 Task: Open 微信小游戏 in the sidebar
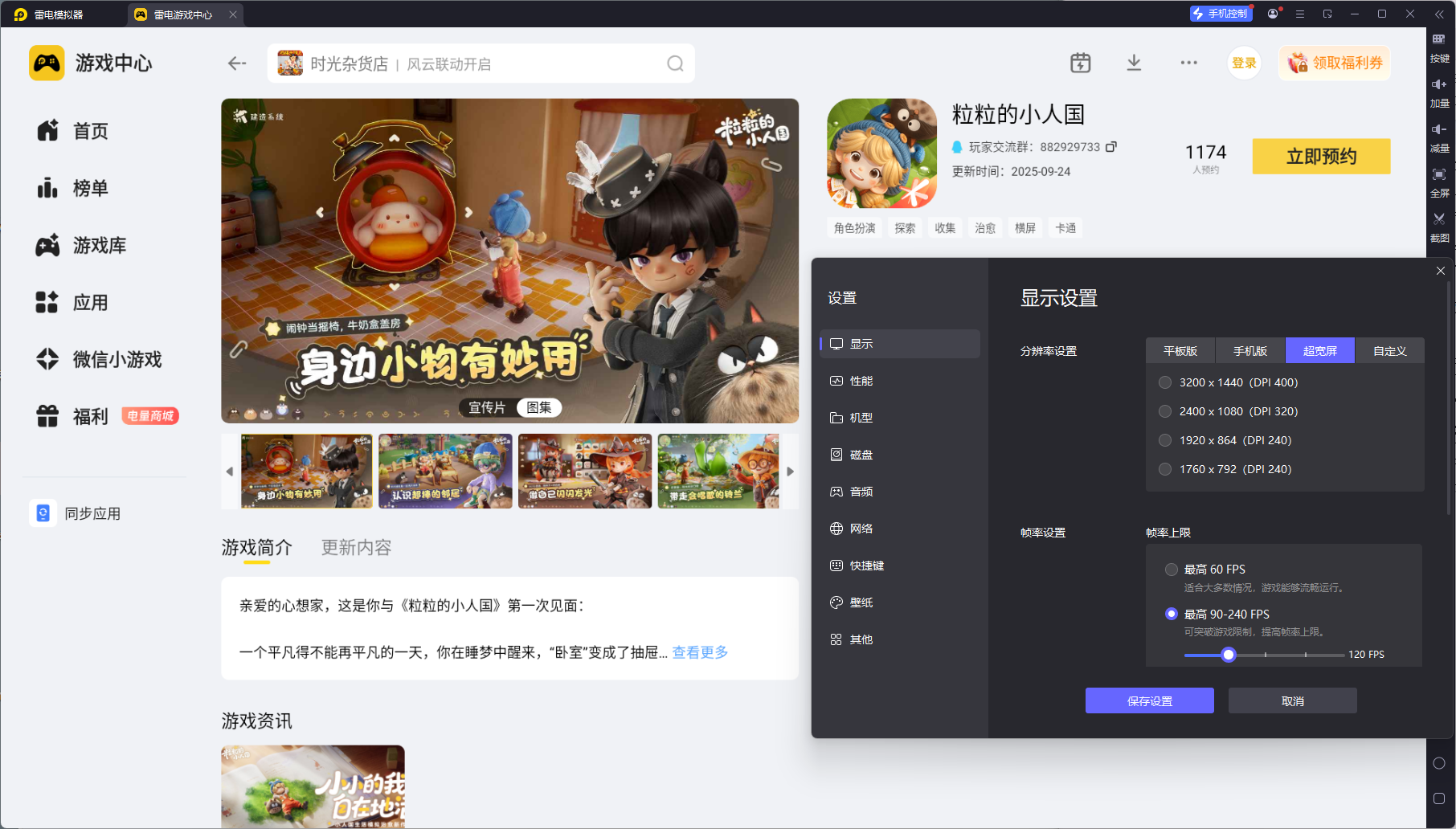[x=99, y=359]
